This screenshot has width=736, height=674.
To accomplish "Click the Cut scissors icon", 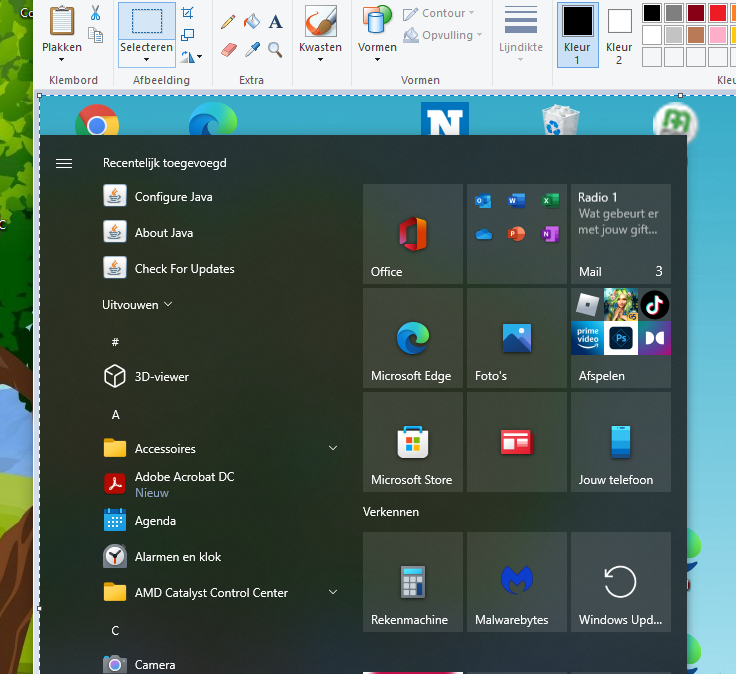I will [95, 13].
